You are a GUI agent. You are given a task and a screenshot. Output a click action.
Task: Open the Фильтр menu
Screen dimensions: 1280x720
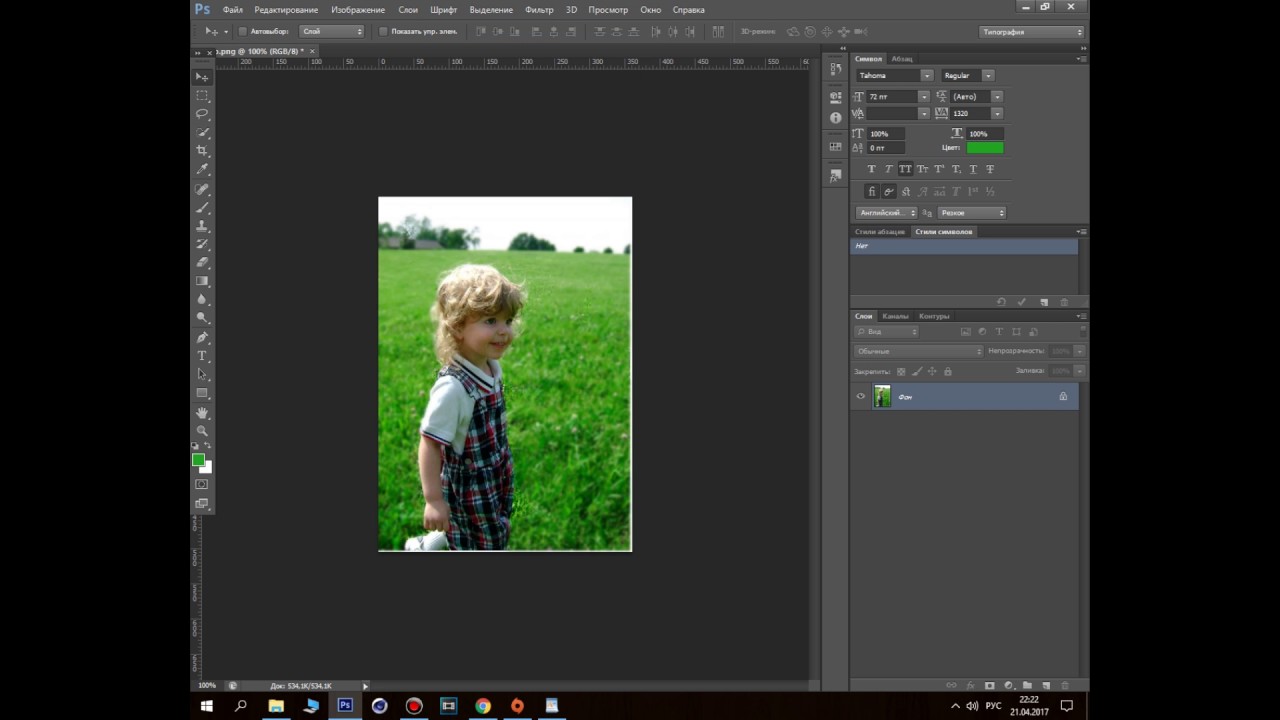tap(539, 10)
